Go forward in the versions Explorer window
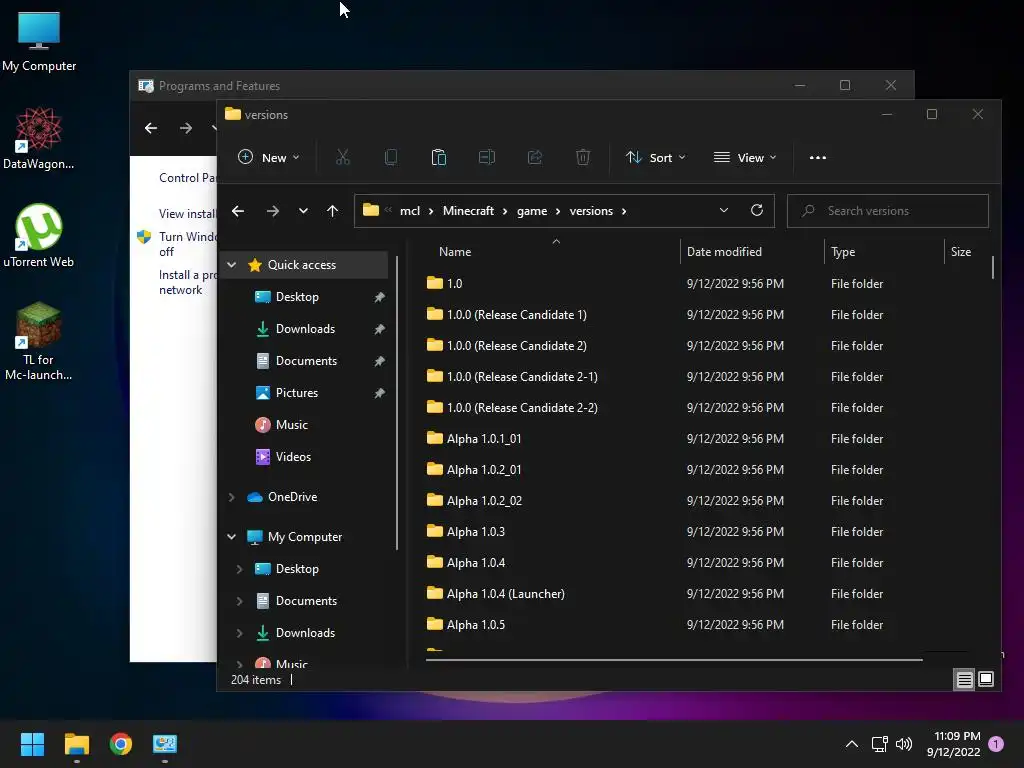 pyautogui.click(x=273, y=211)
